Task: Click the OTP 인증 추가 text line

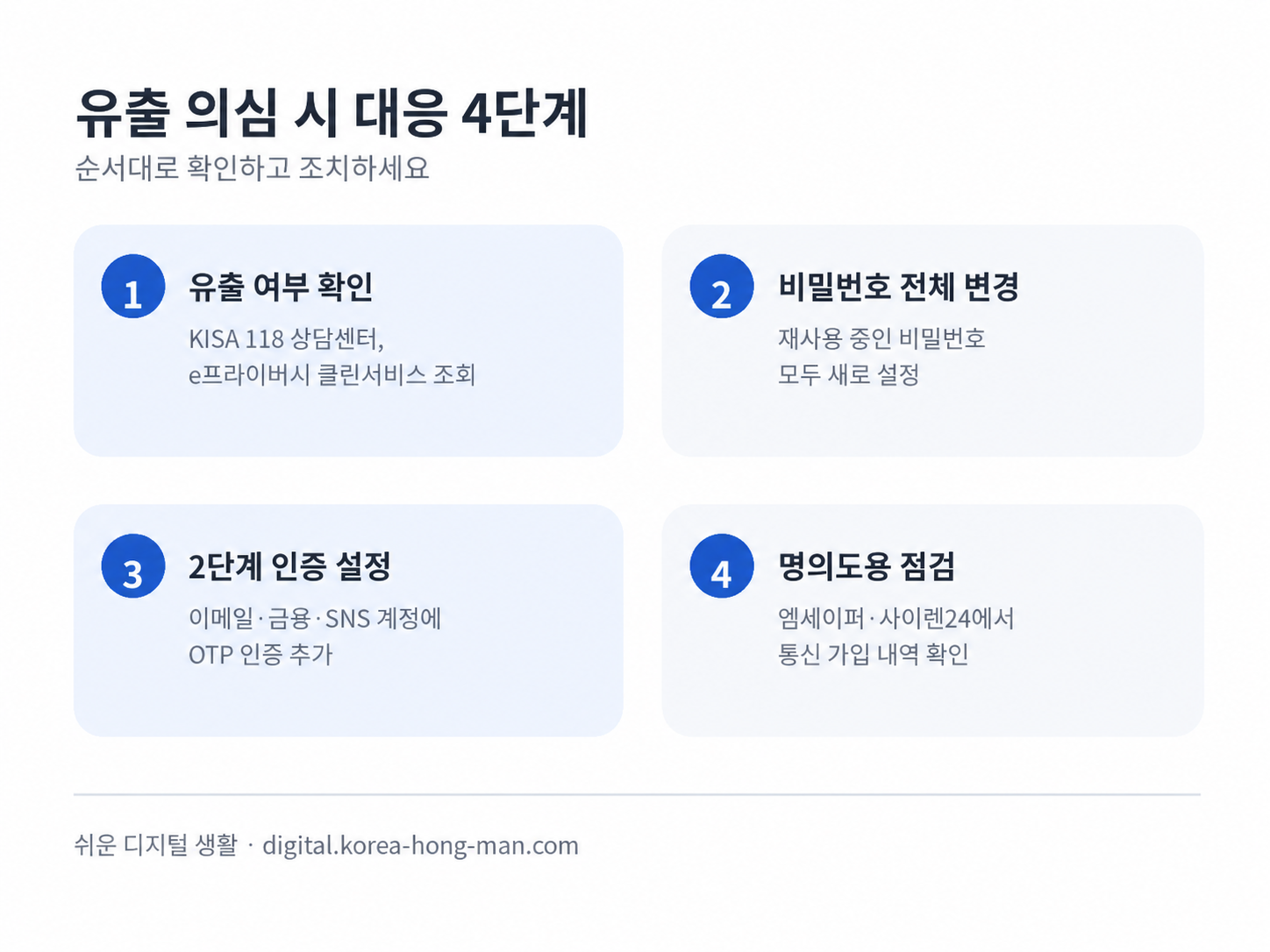Action: click(260, 655)
